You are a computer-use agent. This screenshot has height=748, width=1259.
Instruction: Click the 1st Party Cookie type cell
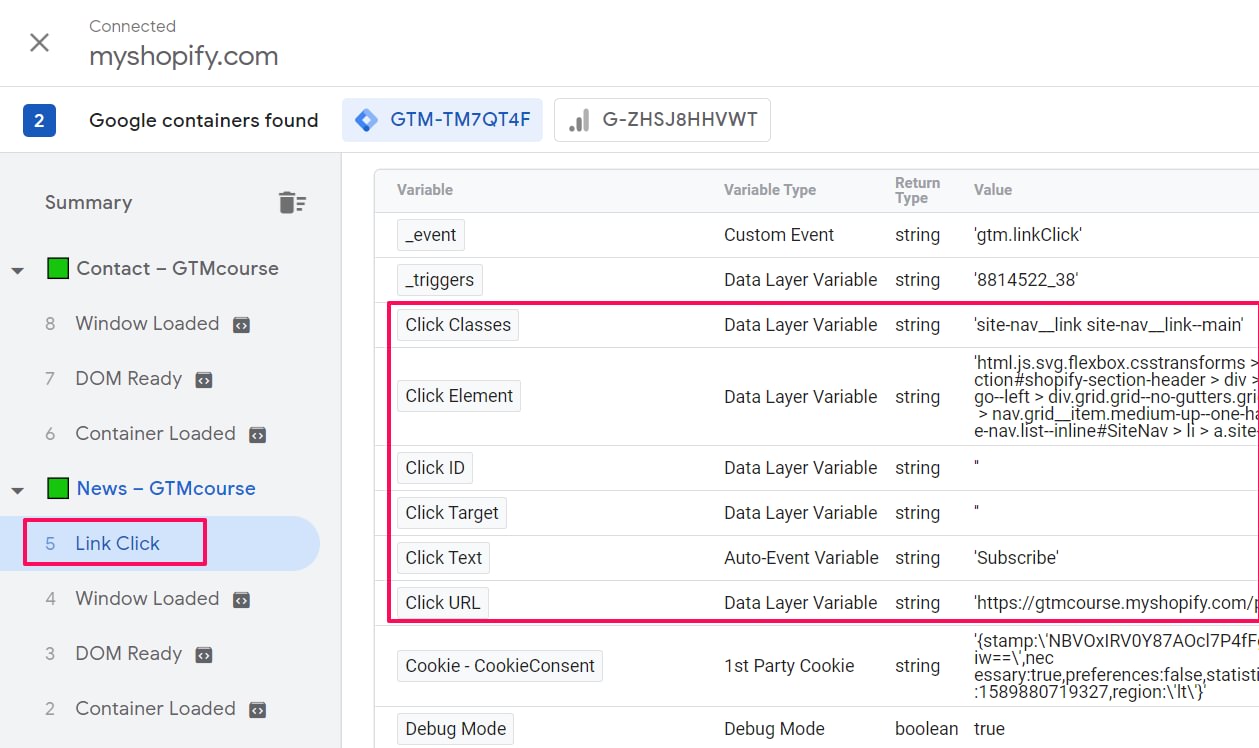tap(789, 666)
